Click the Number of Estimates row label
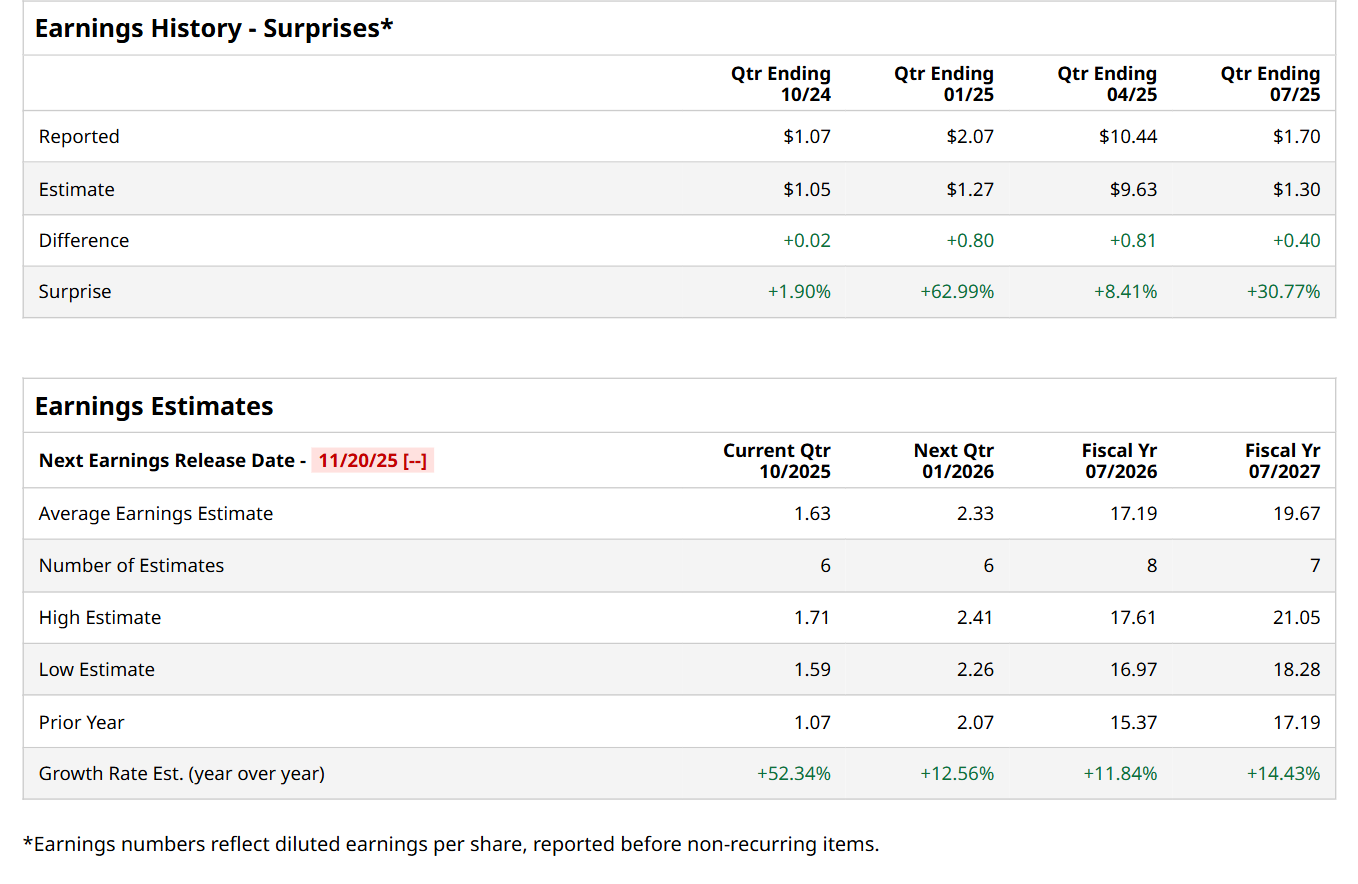 click(131, 566)
